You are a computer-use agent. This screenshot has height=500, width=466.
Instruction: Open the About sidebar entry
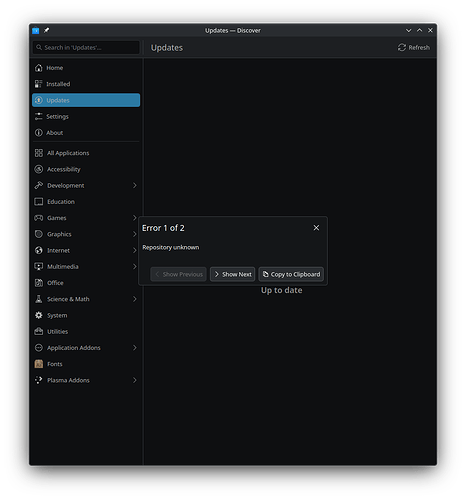[86, 133]
